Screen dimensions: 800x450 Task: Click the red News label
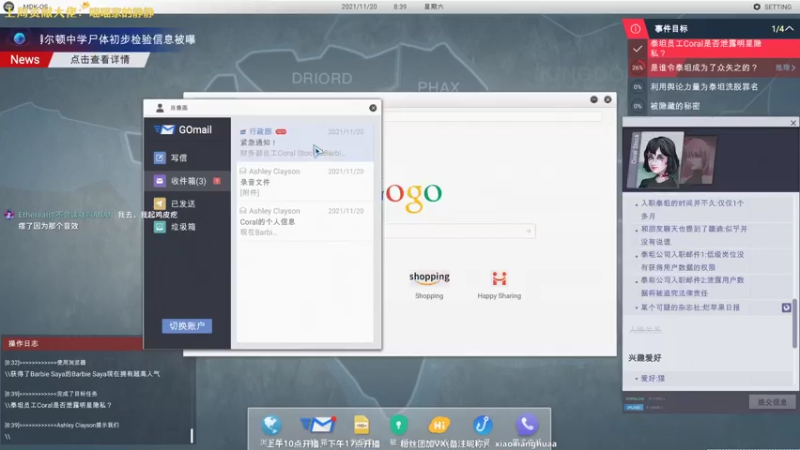[24, 60]
